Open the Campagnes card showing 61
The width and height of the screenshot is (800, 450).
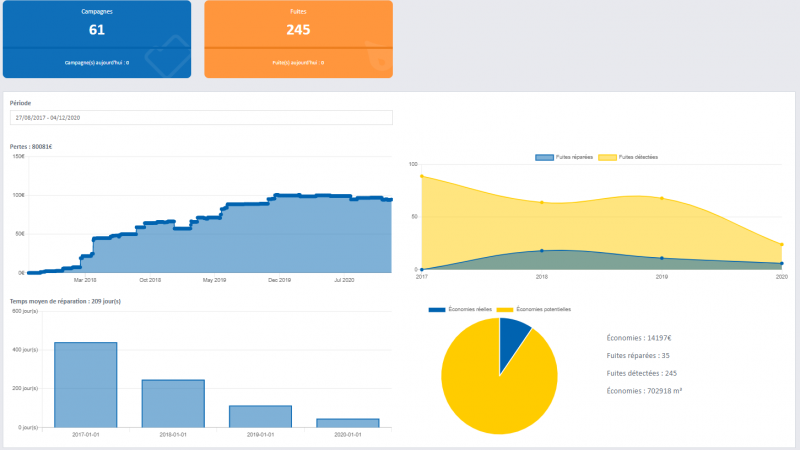click(97, 28)
